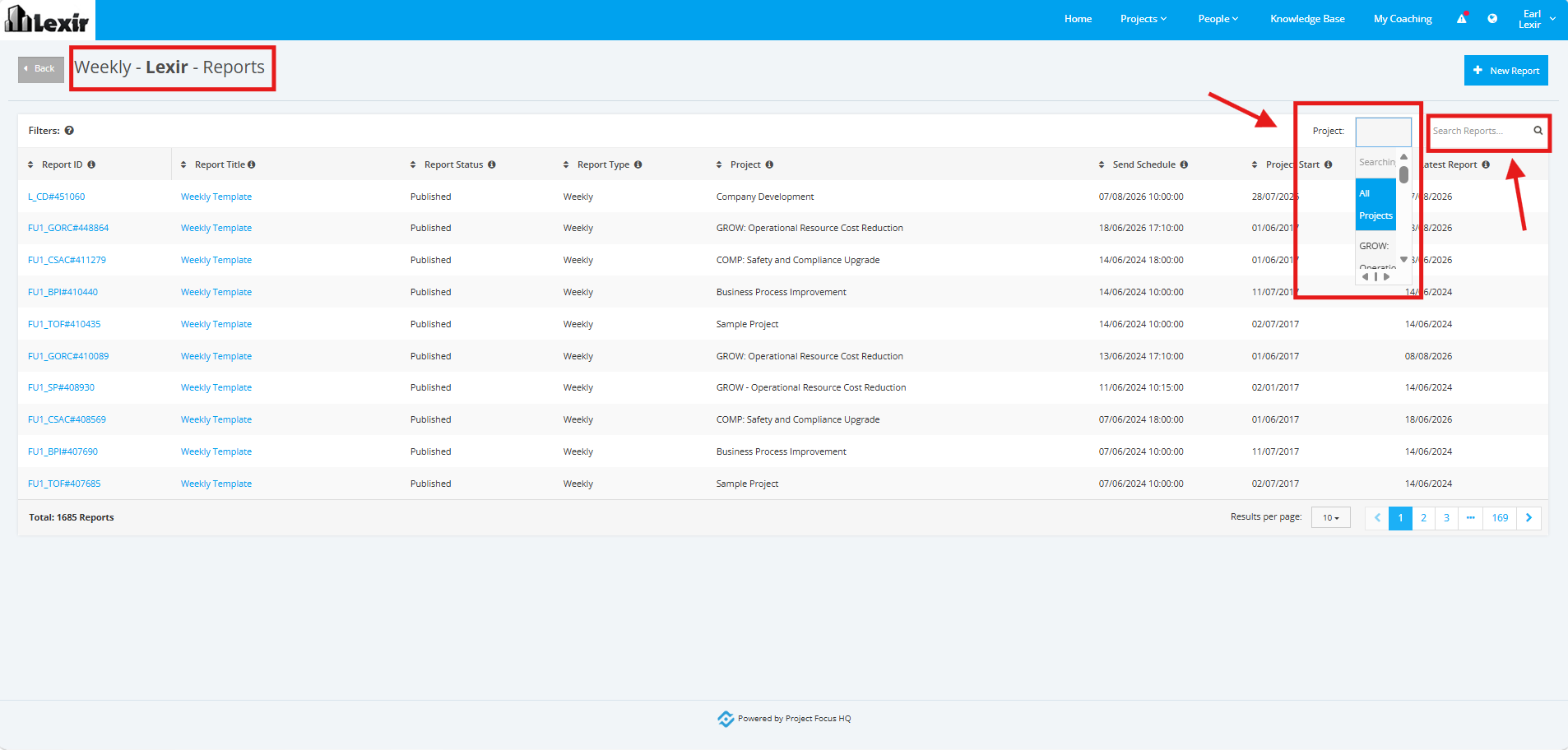Click the Filters help question-mark icon
The height and width of the screenshot is (750, 1568).
[x=69, y=131]
